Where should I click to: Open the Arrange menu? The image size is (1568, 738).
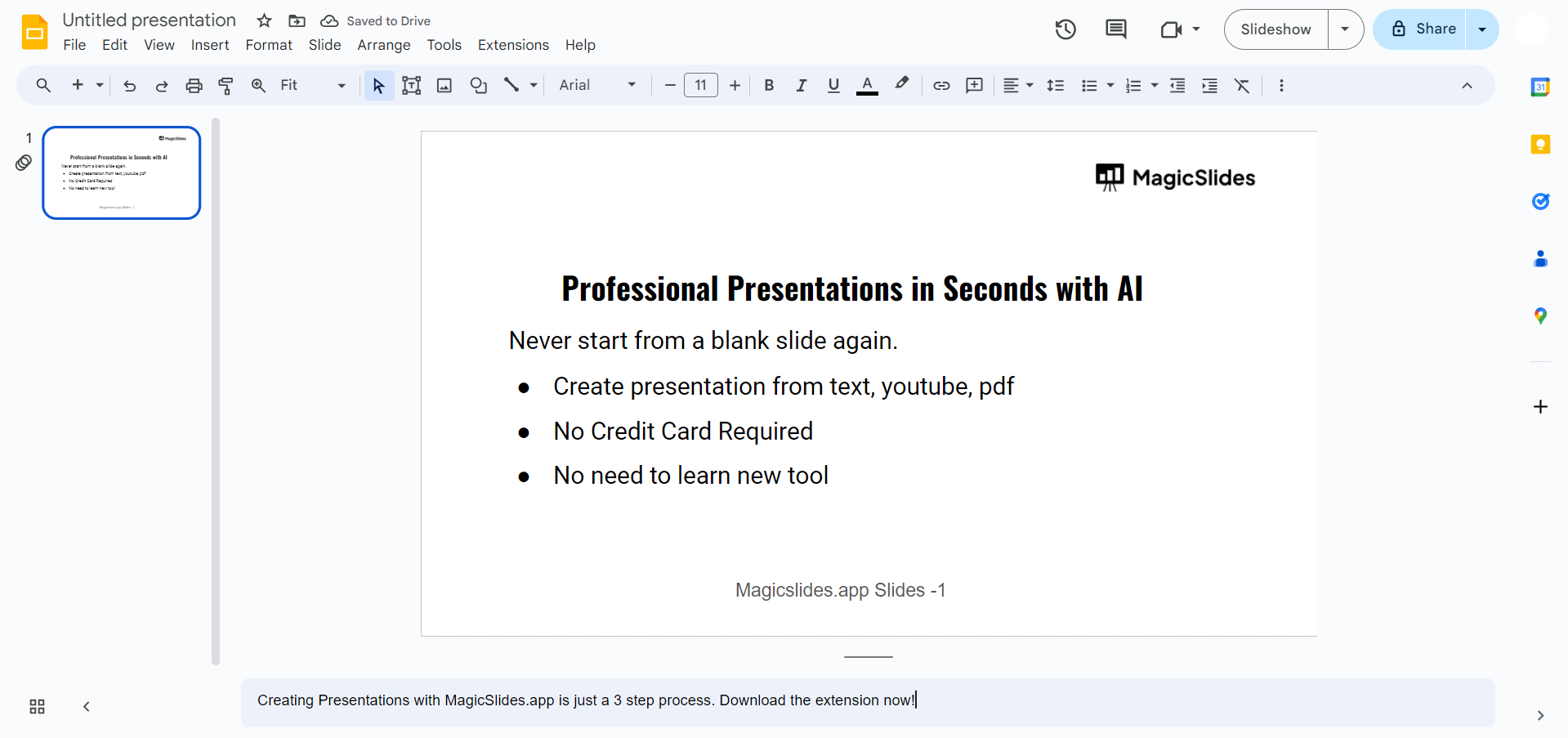tap(384, 45)
